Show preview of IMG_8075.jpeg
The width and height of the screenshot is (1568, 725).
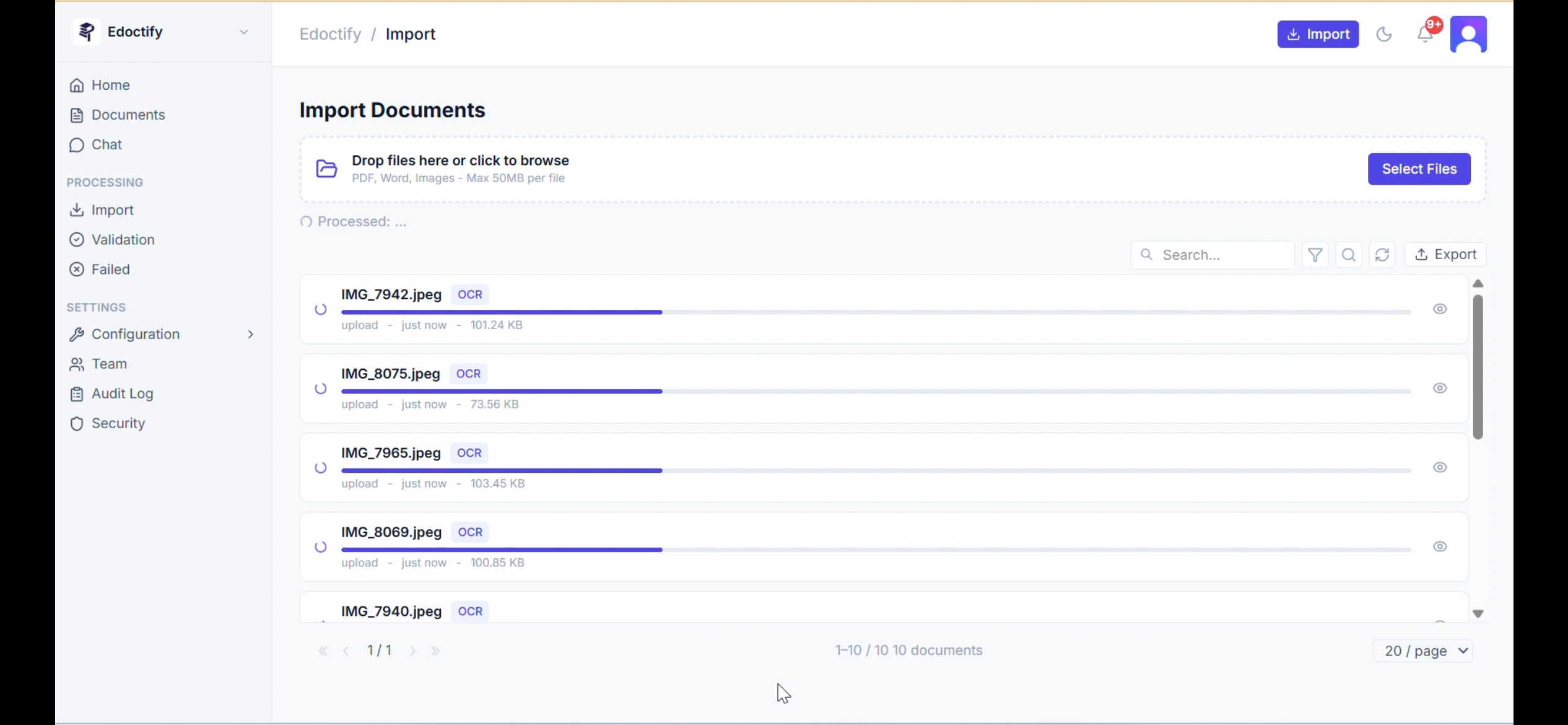[x=1440, y=388]
